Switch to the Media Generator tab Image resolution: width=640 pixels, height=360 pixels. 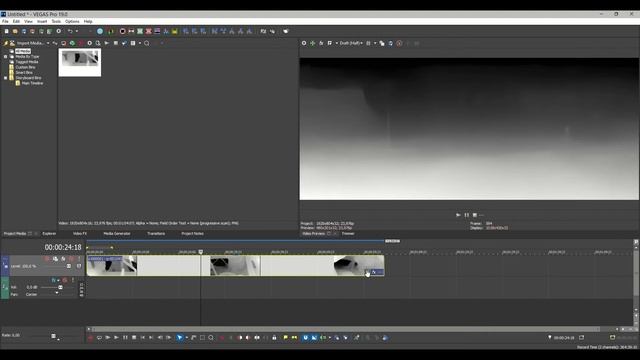(117, 233)
